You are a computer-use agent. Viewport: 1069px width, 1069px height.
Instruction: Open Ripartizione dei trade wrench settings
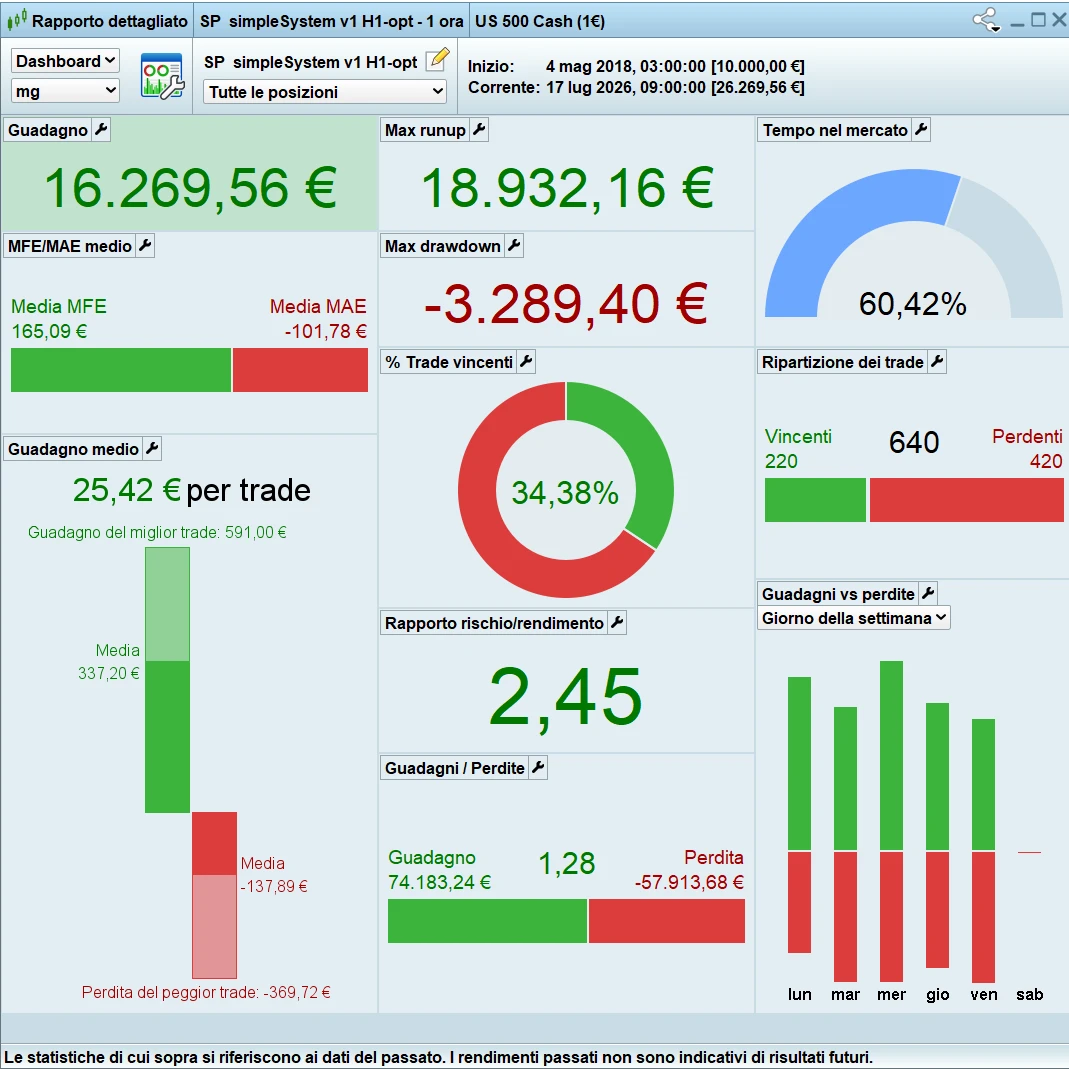tap(937, 361)
